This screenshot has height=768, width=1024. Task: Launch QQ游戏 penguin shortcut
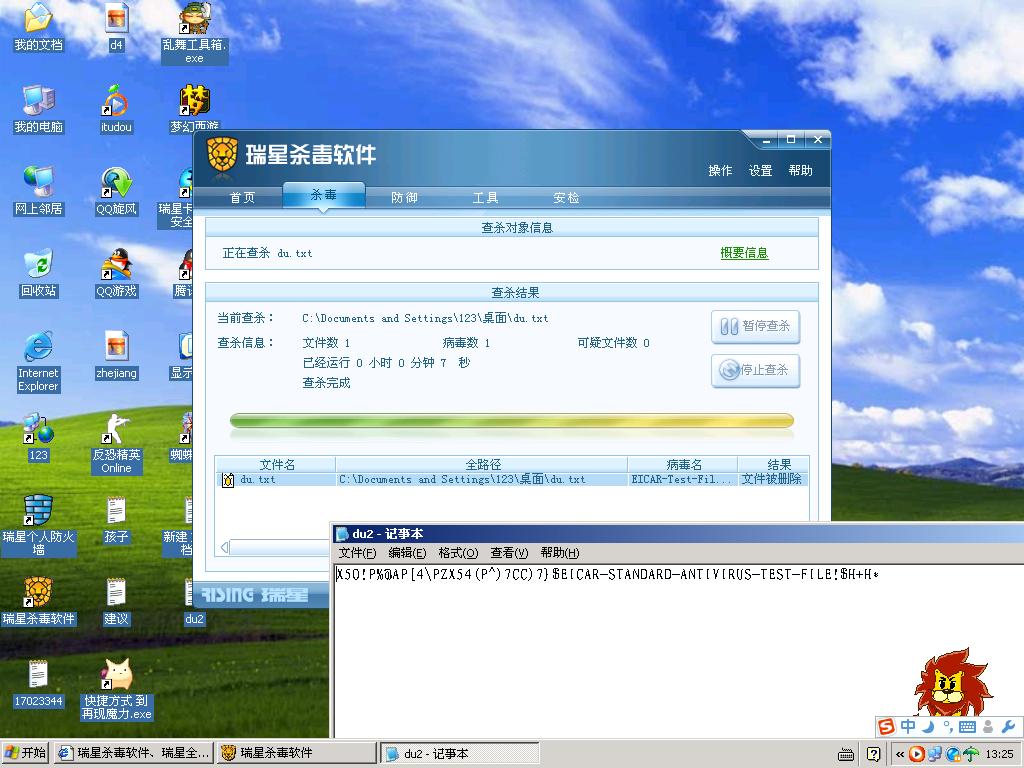click(x=116, y=273)
